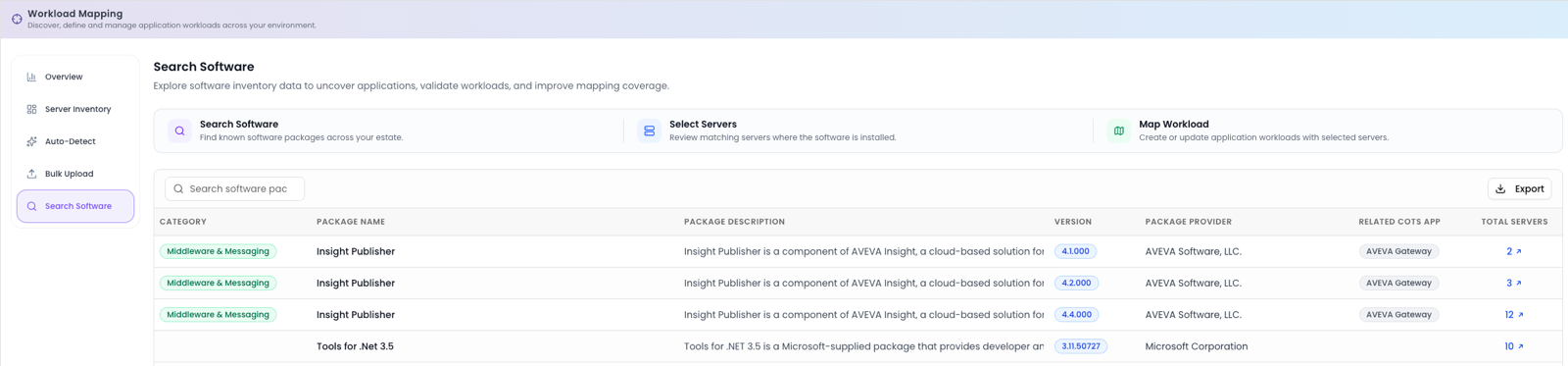Click Insight Publisher name in 4.4.000 row
The height and width of the screenshot is (366, 1568).
coord(356,315)
